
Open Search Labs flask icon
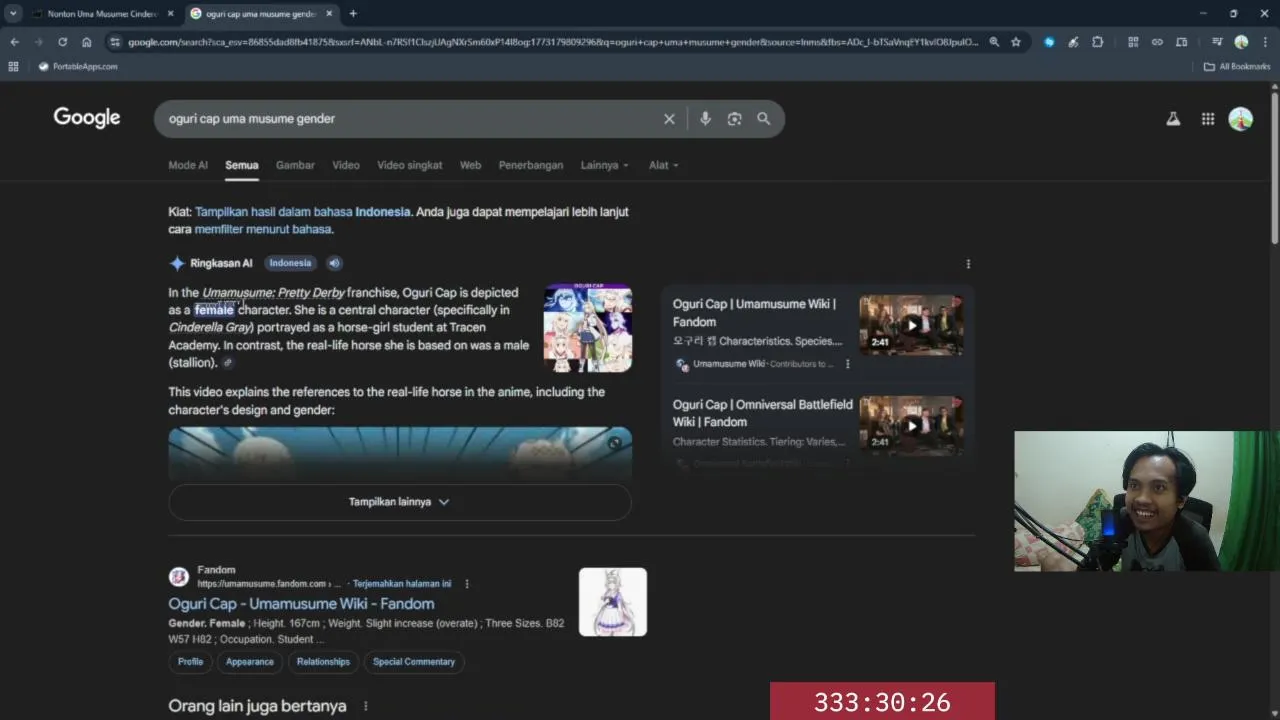click(x=1173, y=119)
